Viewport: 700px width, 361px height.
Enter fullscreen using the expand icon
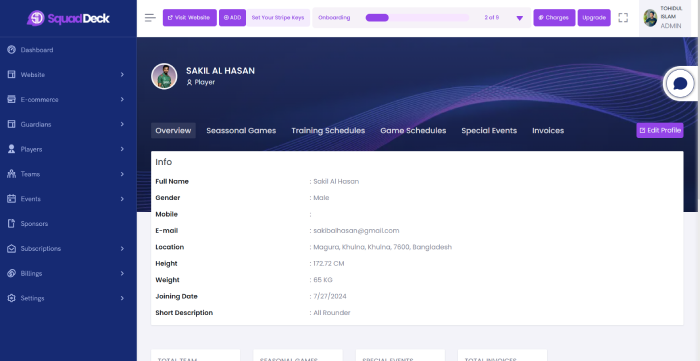[623, 18]
